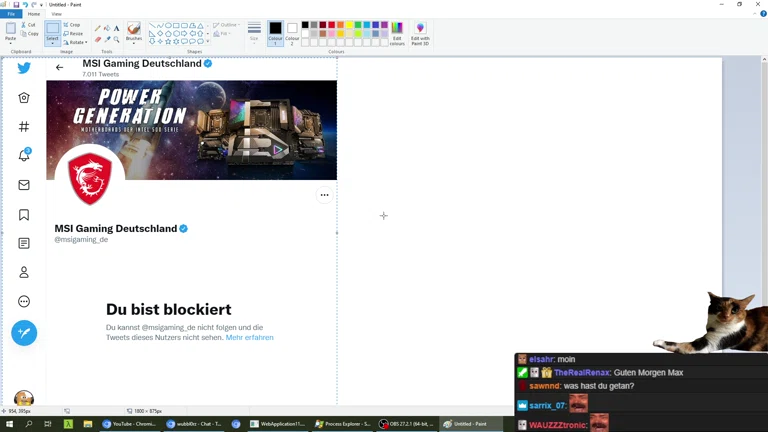
Task: Undo the last action
Action: click(25, 4)
